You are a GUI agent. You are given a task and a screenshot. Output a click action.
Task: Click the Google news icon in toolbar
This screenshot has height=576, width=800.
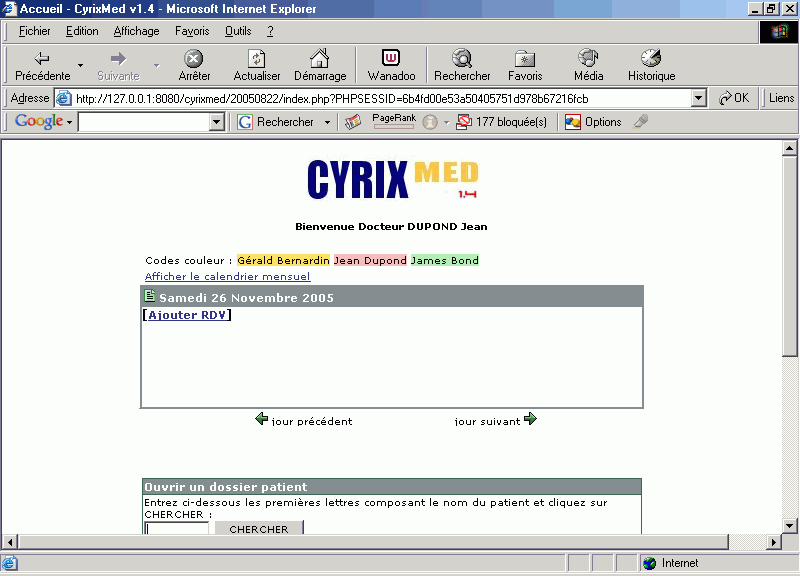point(353,122)
